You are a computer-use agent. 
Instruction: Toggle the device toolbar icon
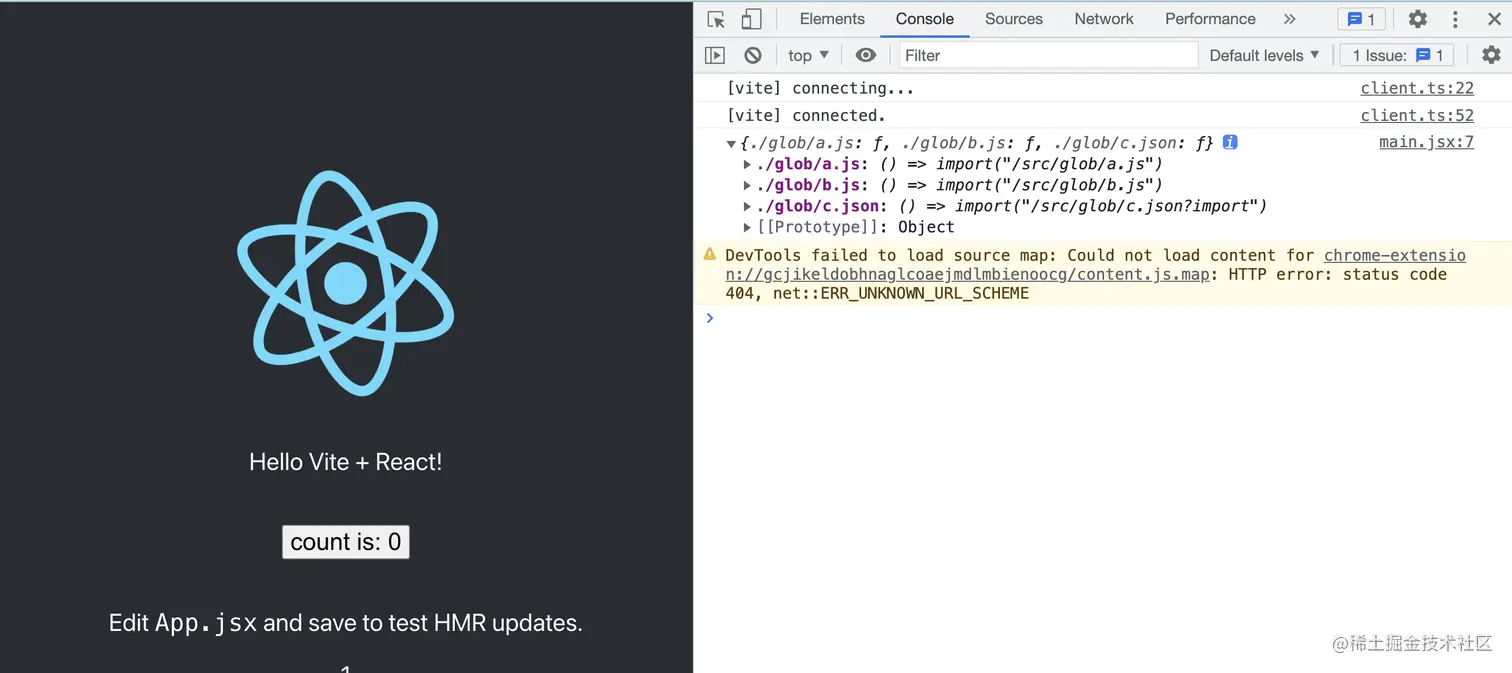[x=751, y=19]
